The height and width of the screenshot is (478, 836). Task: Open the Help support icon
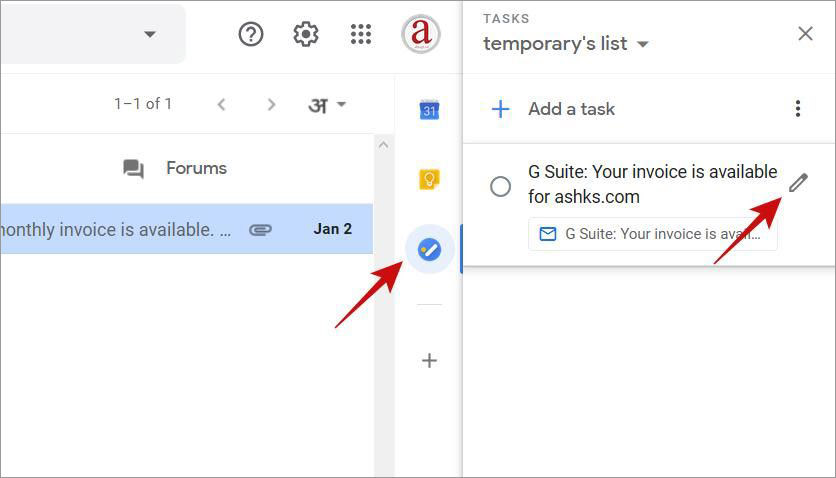point(251,35)
